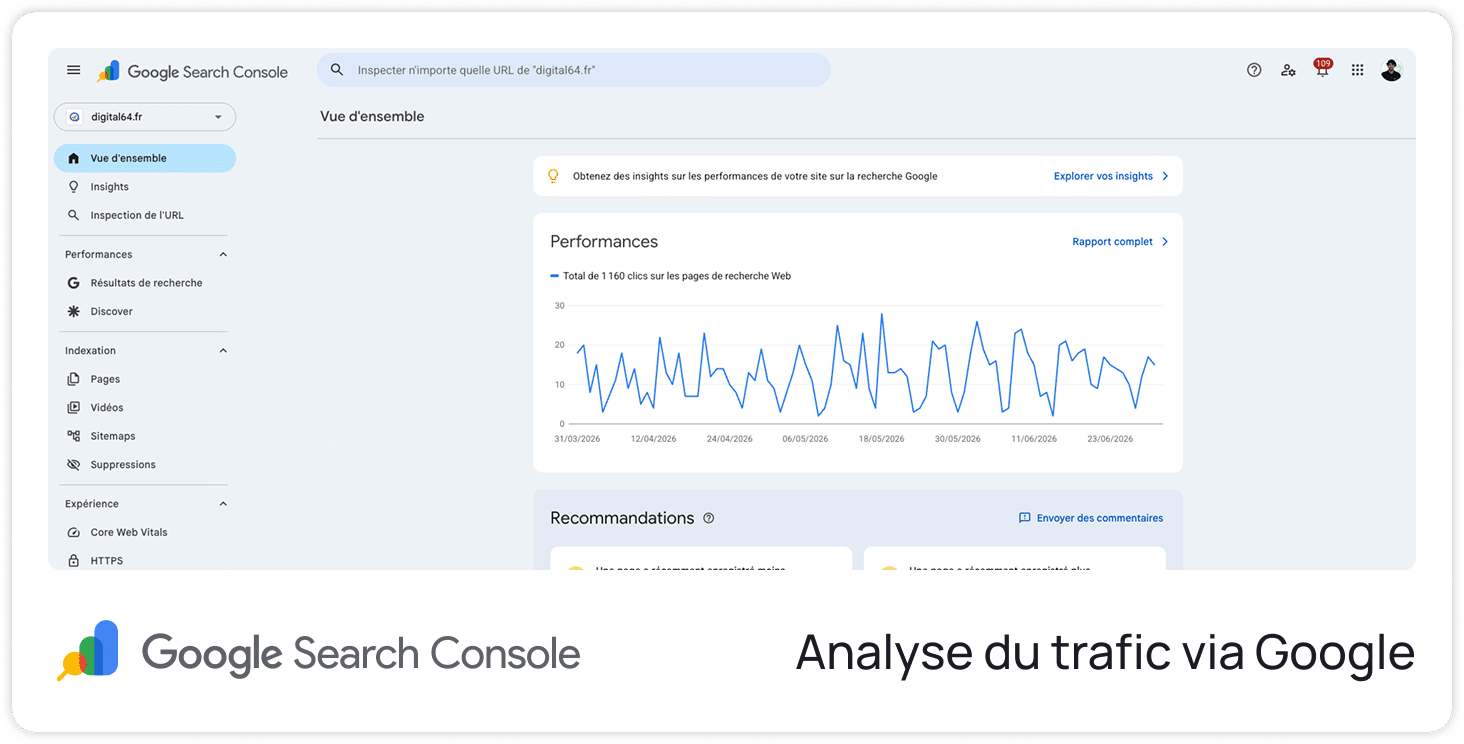
Task: Click the Vue d'ensemble page heading
Action: click(x=372, y=117)
